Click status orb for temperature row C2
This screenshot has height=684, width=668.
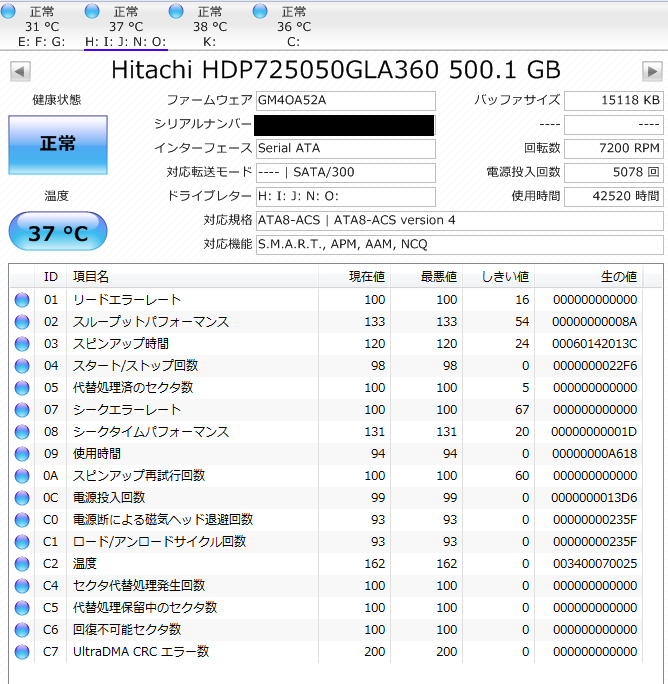pos(22,564)
